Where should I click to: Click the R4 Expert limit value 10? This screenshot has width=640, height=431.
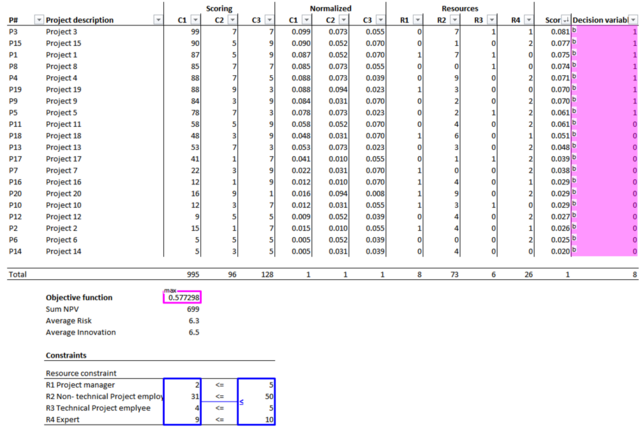pyautogui.click(x=256, y=420)
